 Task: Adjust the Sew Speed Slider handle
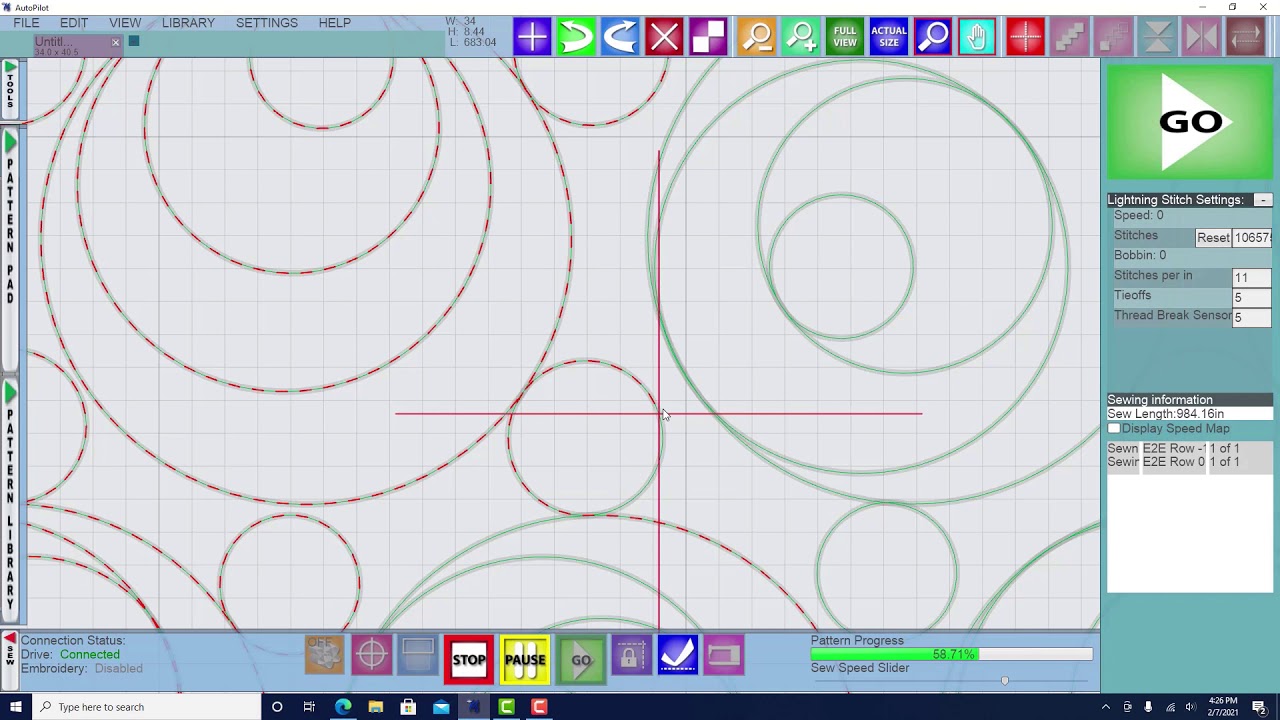point(1005,681)
